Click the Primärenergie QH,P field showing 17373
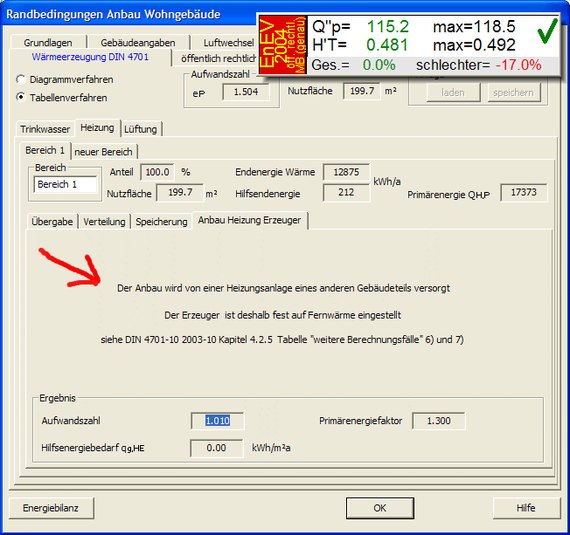The width and height of the screenshot is (570, 535). [x=523, y=192]
